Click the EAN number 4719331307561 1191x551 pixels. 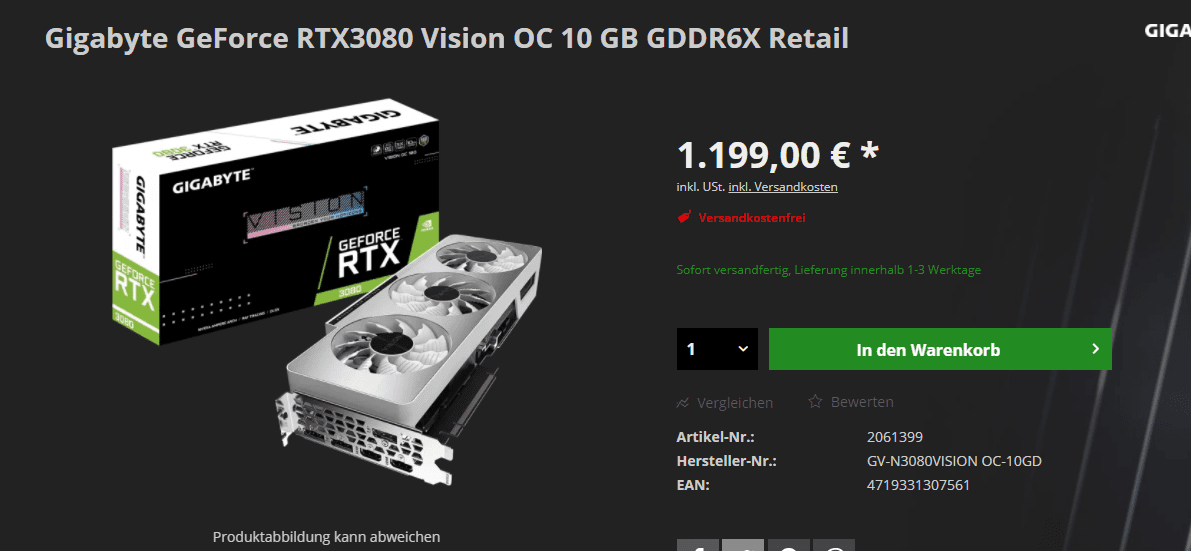[x=918, y=485]
